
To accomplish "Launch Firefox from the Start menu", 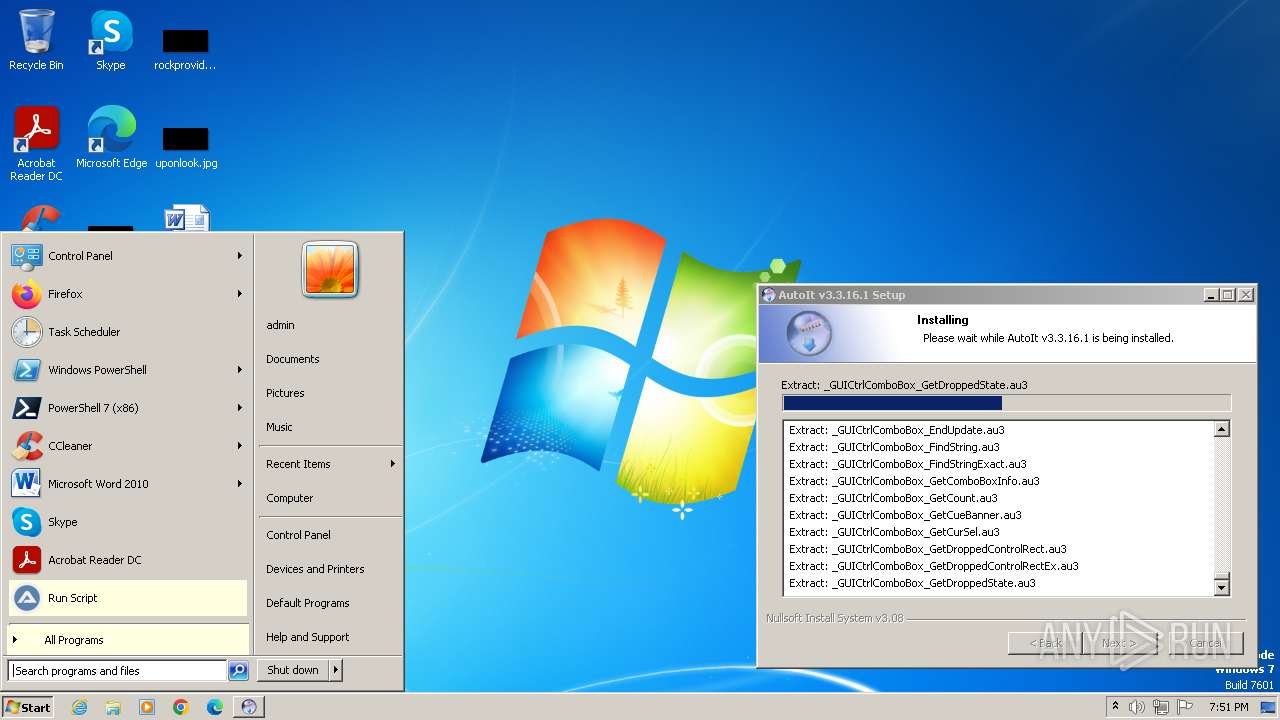I will click(127, 294).
